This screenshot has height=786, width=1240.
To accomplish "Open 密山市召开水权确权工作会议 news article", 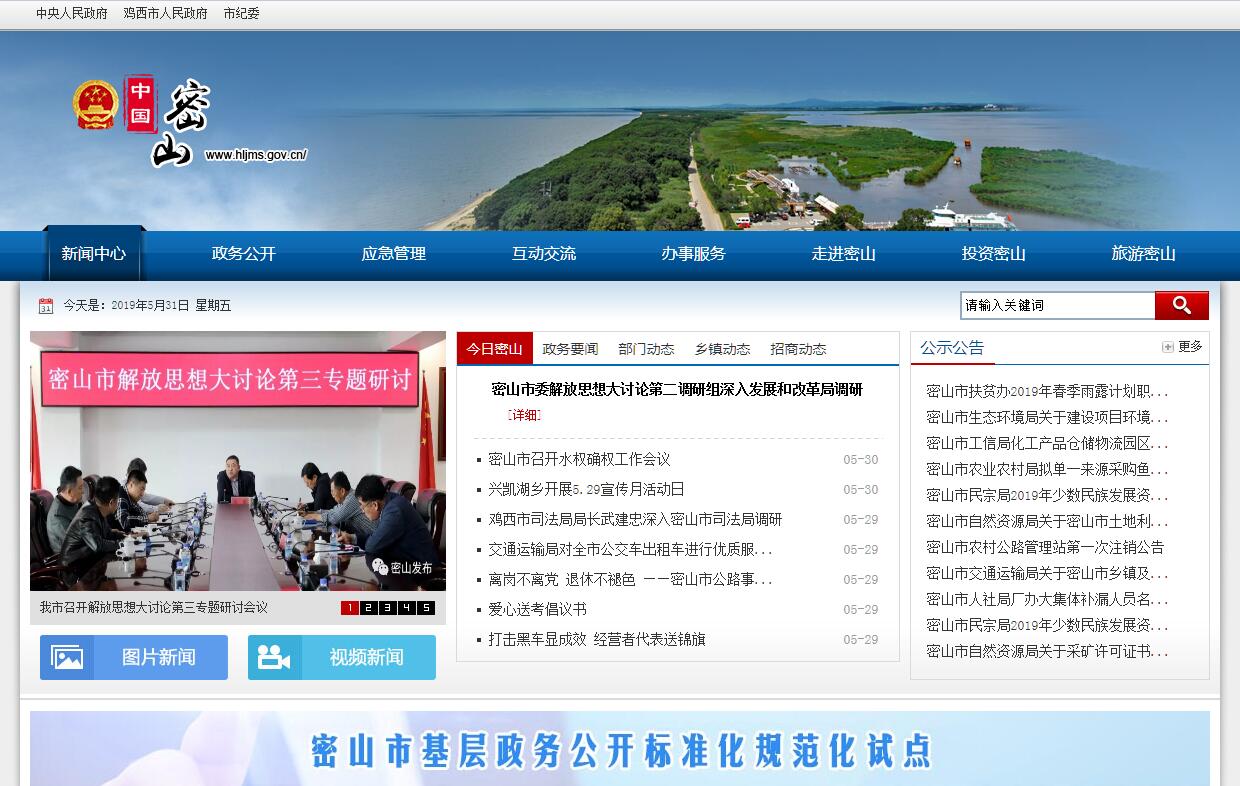I will pyautogui.click(x=579, y=459).
